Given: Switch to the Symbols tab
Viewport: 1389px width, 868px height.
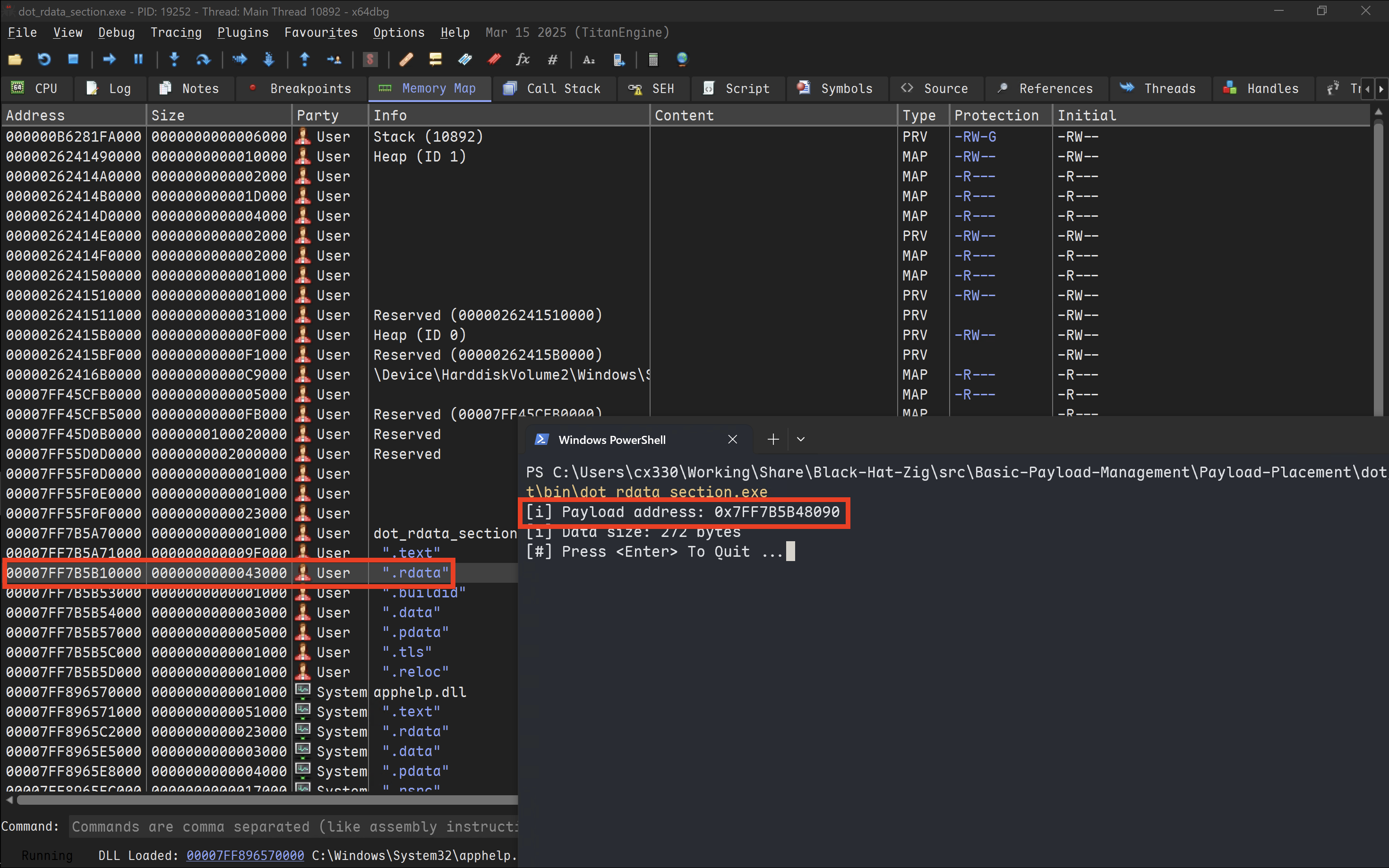Looking at the screenshot, I should tap(837, 88).
